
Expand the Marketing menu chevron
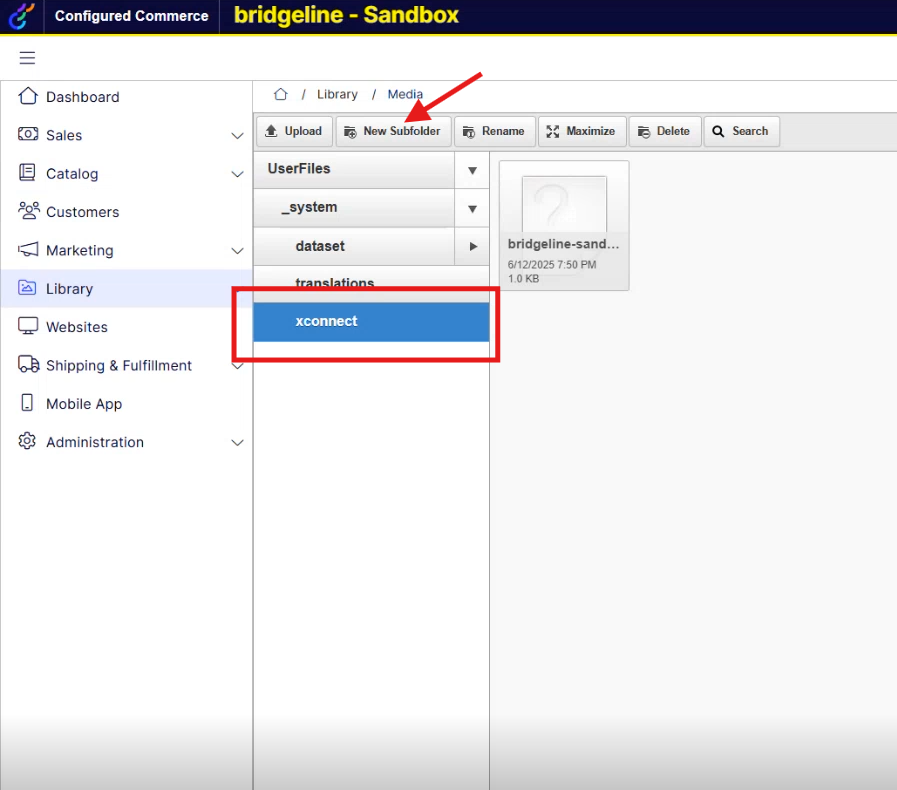[x=237, y=251]
